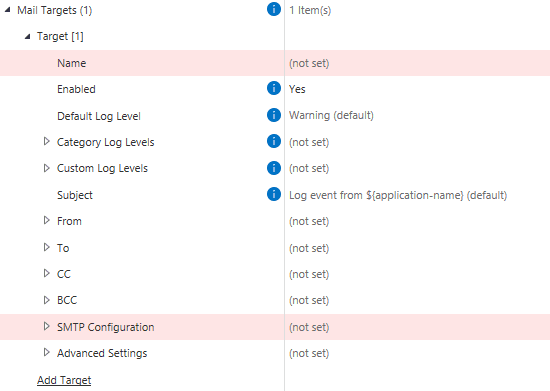View info icon next to Subject
The width and height of the screenshot is (550, 391).
pos(274,194)
